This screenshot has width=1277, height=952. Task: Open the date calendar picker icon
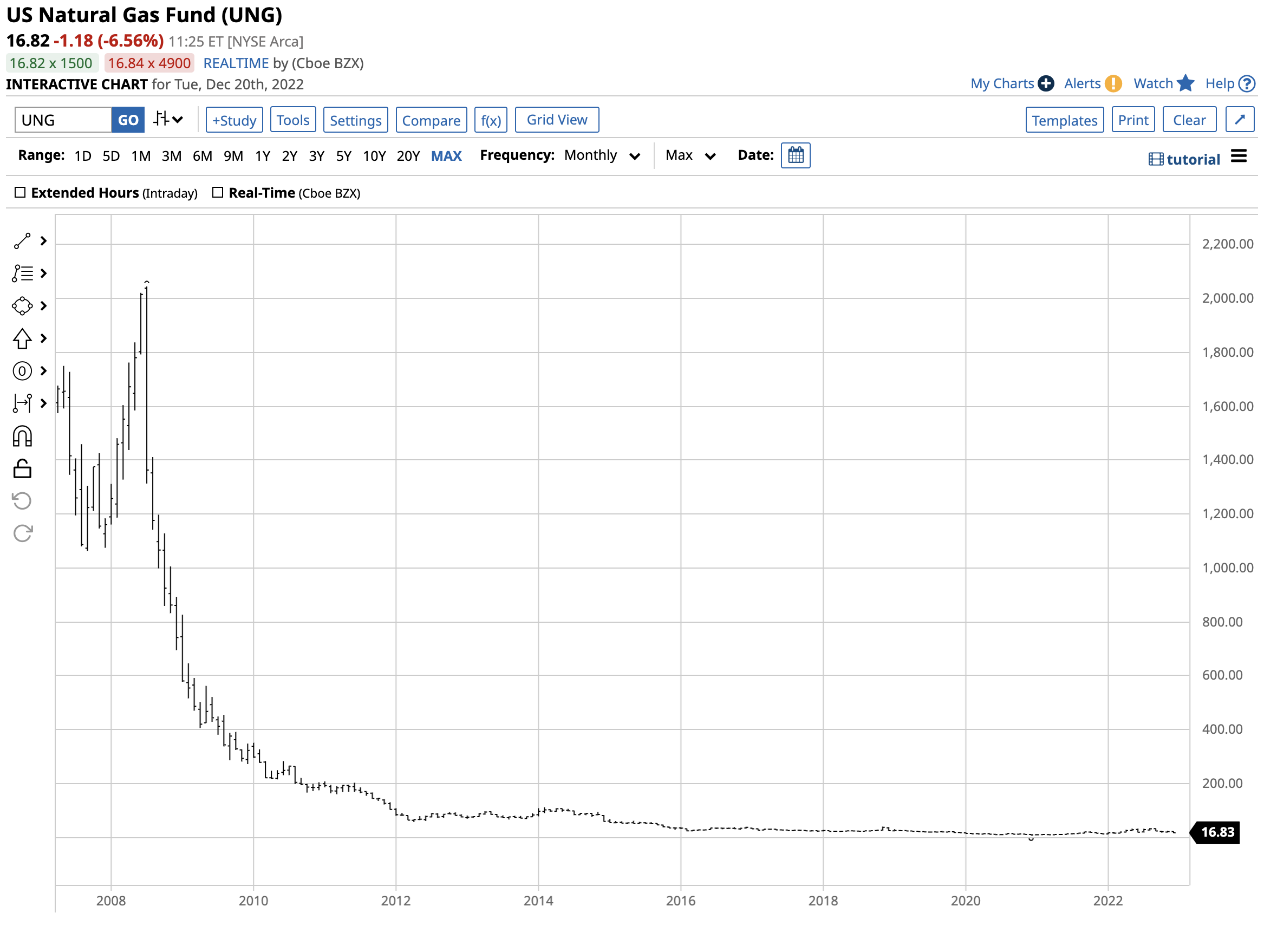(795, 155)
